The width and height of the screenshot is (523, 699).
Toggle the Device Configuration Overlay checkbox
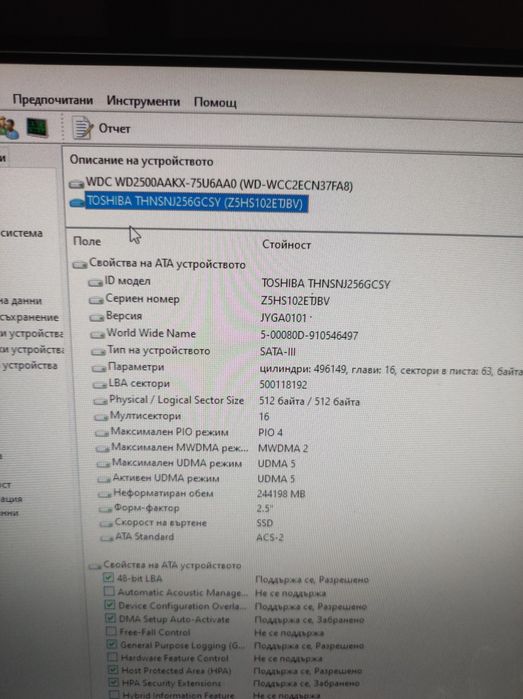point(110,605)
